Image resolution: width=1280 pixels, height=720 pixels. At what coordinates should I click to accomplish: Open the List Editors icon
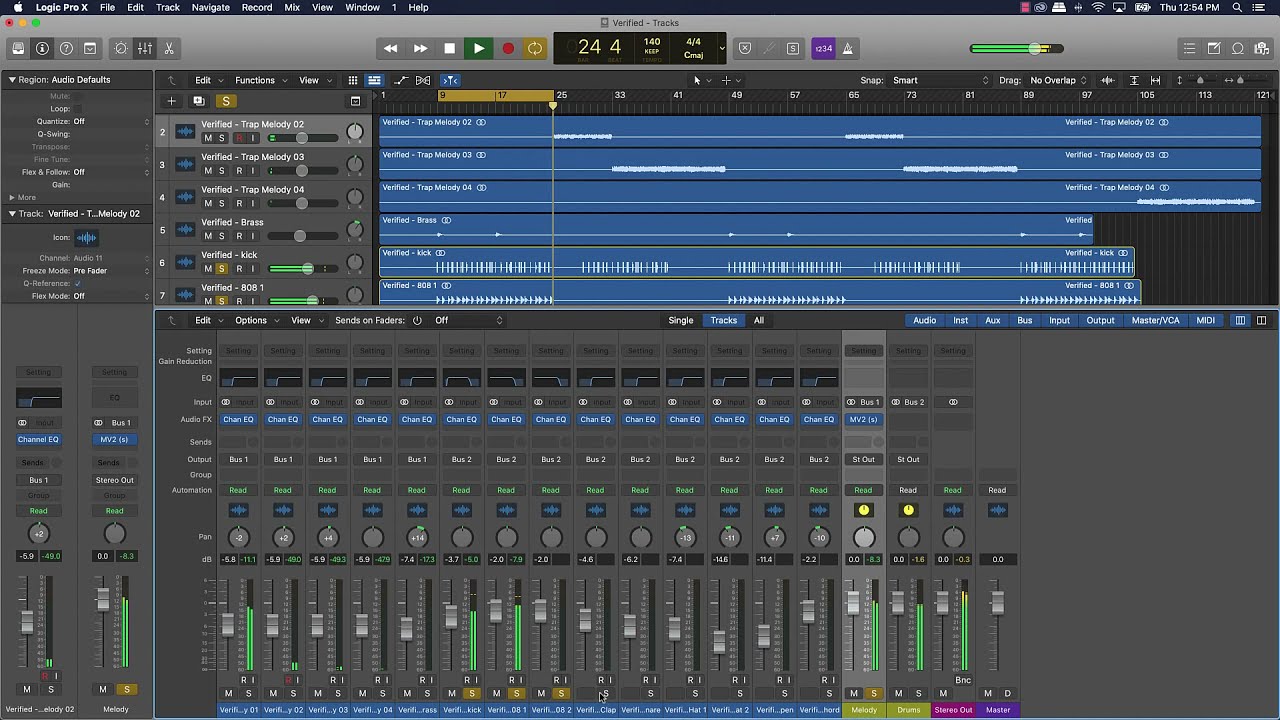[1190, 48]
